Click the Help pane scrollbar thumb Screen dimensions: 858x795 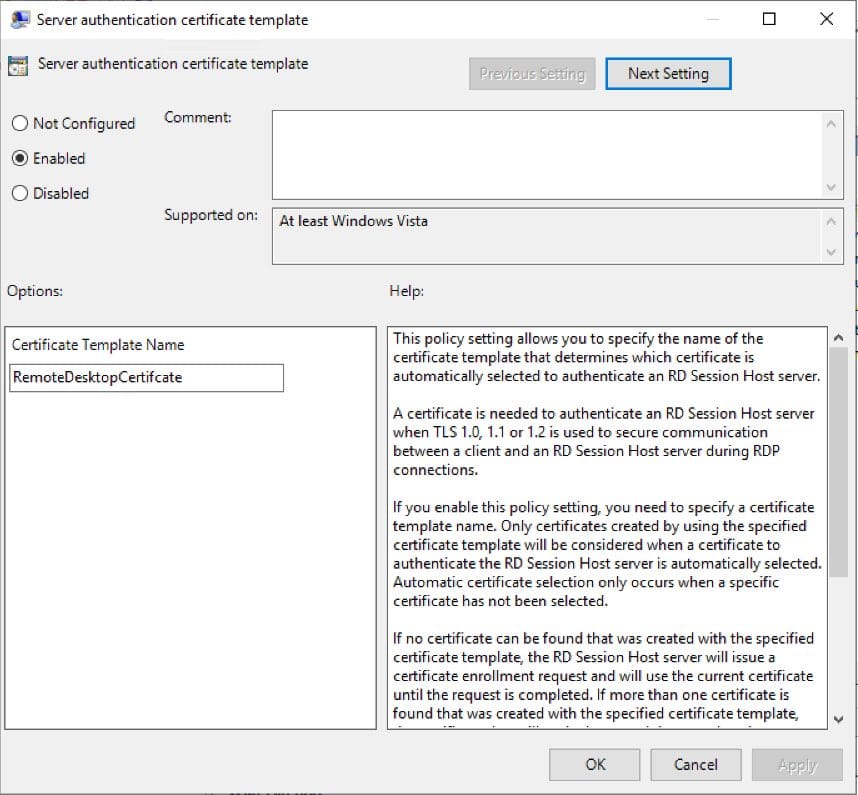pyautogui.click(x=838, y=462)
